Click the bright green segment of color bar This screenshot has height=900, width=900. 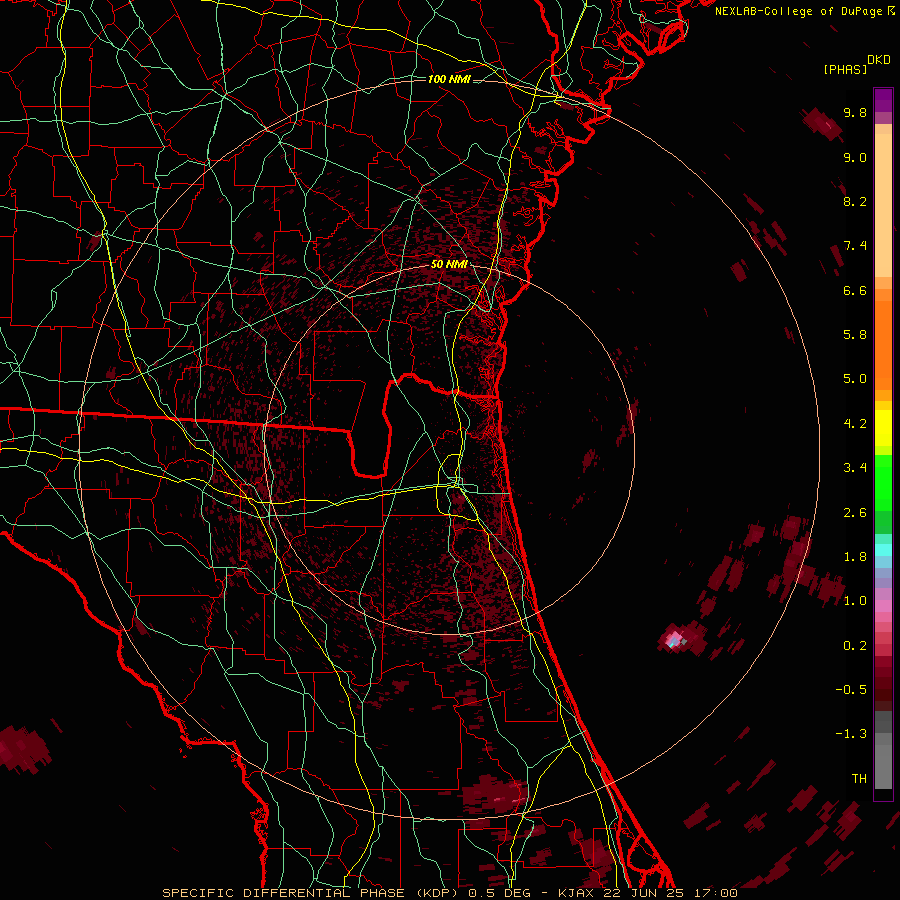[x=883, y=482]
